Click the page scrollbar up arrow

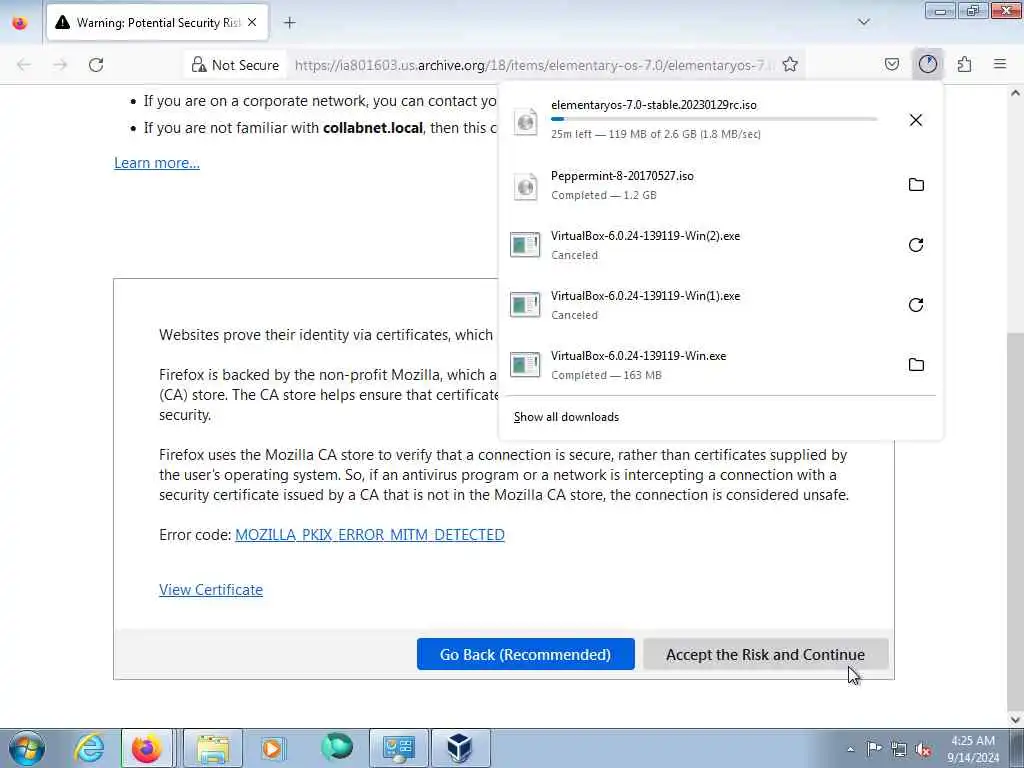(x=1015, y=93)
